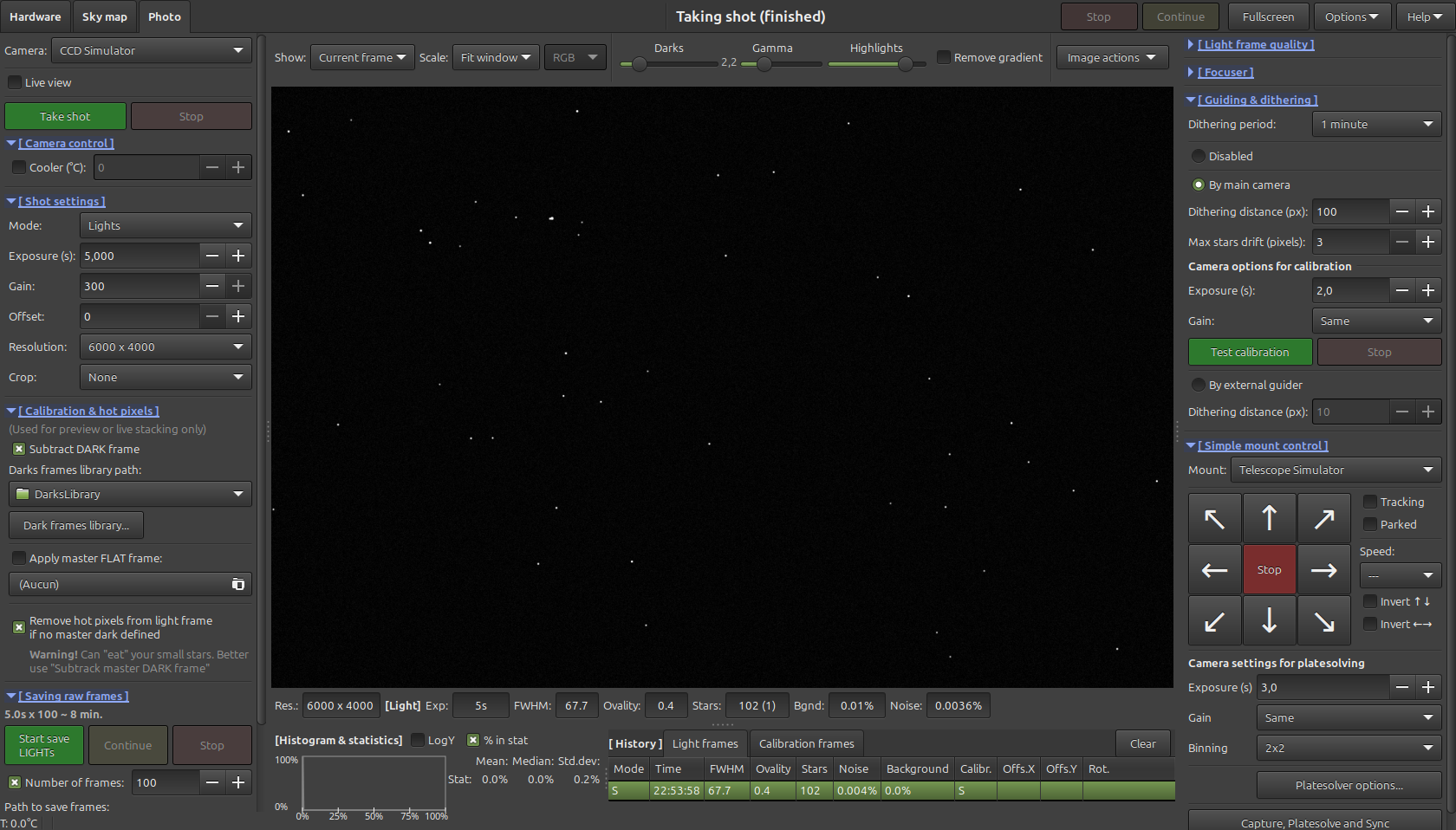Screen dimensions: 1456x830
Task: Open the Show dropdown set to Current frame
Action: coord(362,57)
